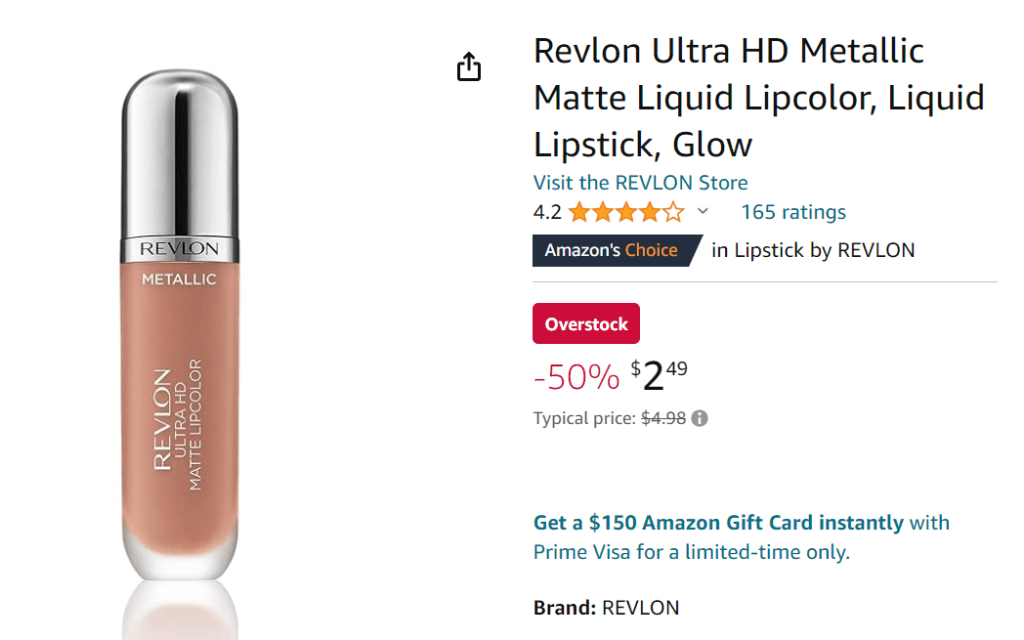Click the 4.2 rating number
1024x640 pixels.
(x=547, y=212)
